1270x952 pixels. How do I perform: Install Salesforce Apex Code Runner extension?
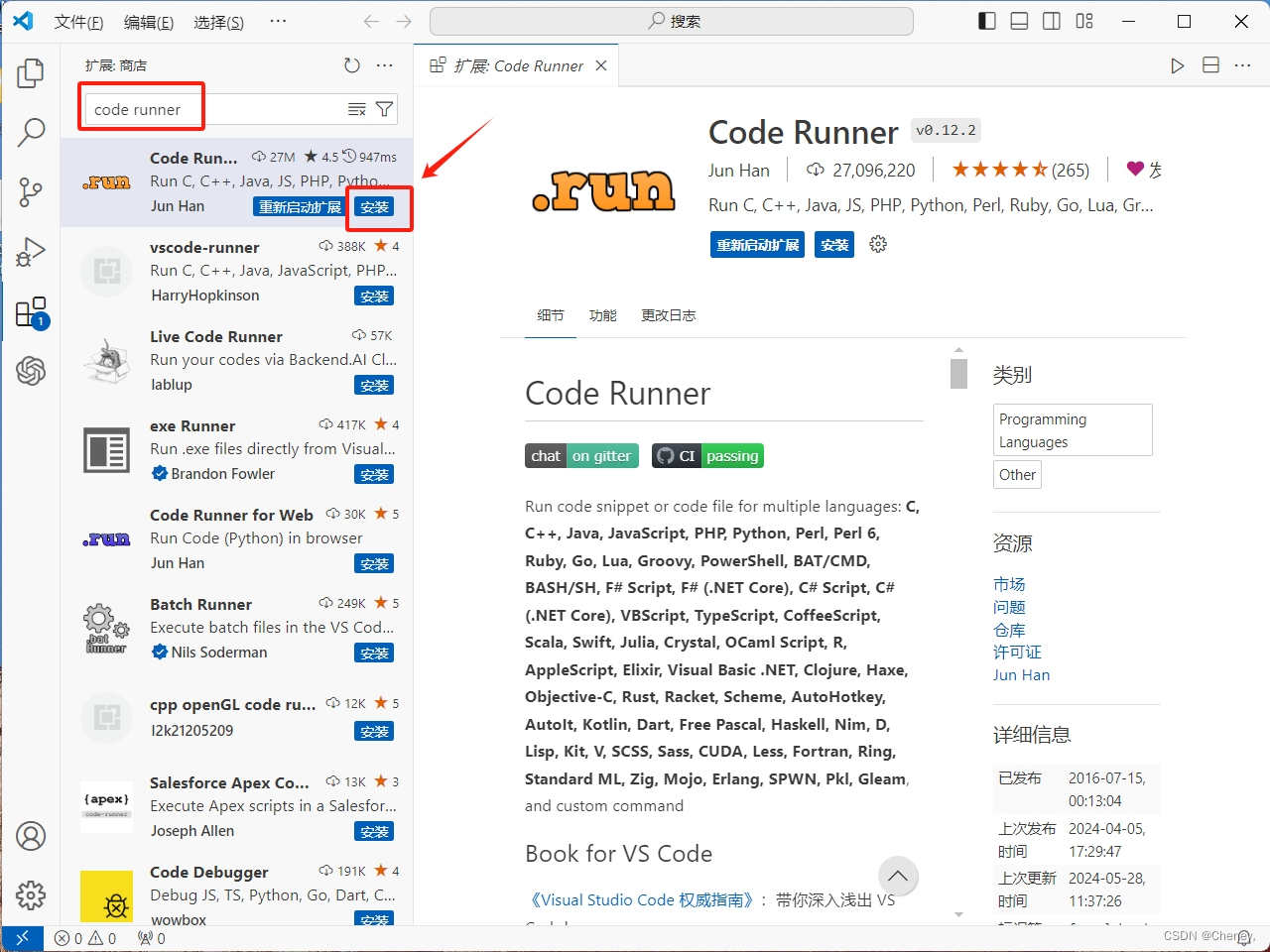coord(375,832)
